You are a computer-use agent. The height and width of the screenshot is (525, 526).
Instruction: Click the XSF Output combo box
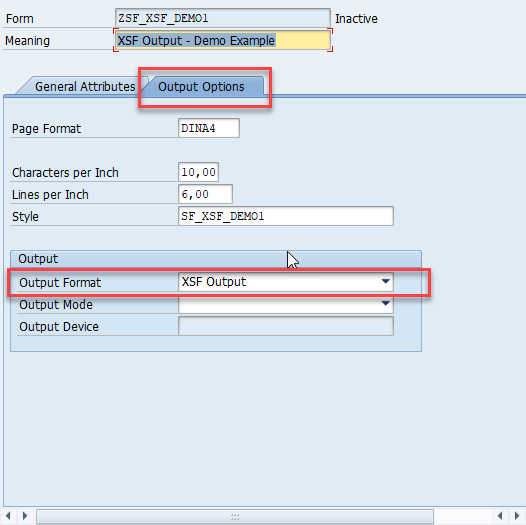[286, 282]
